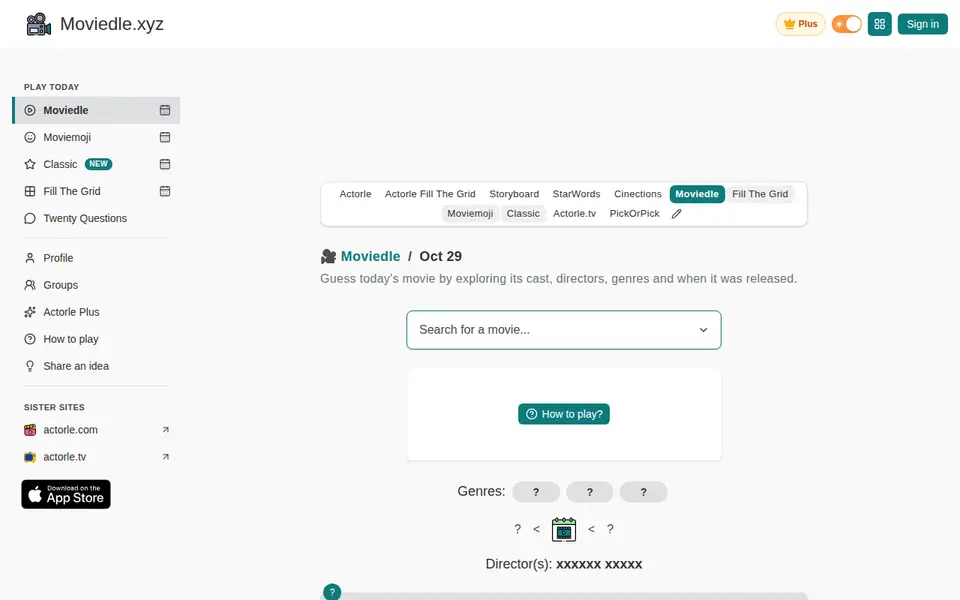Screen dimensions: 960x600
Task: Click the Oct 29 date text
Action: 441,257
